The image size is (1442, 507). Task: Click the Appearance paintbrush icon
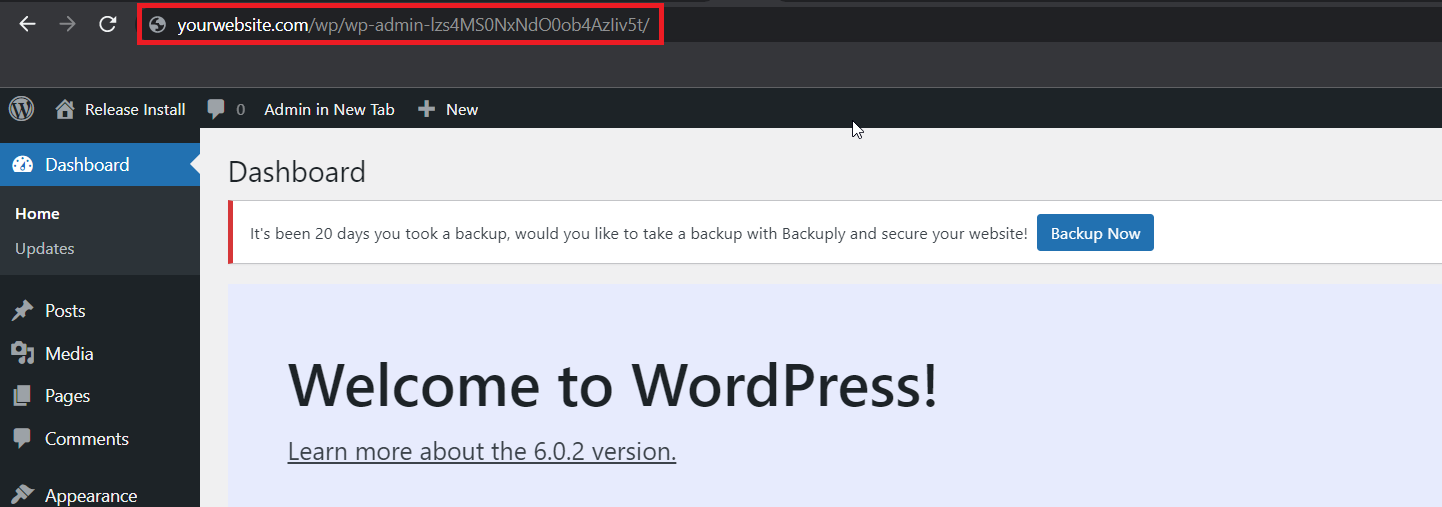23,494
